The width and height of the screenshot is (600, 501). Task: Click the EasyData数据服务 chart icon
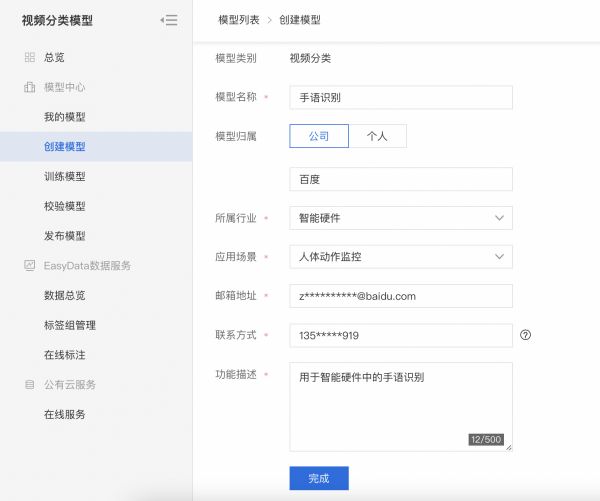(29, 265)
